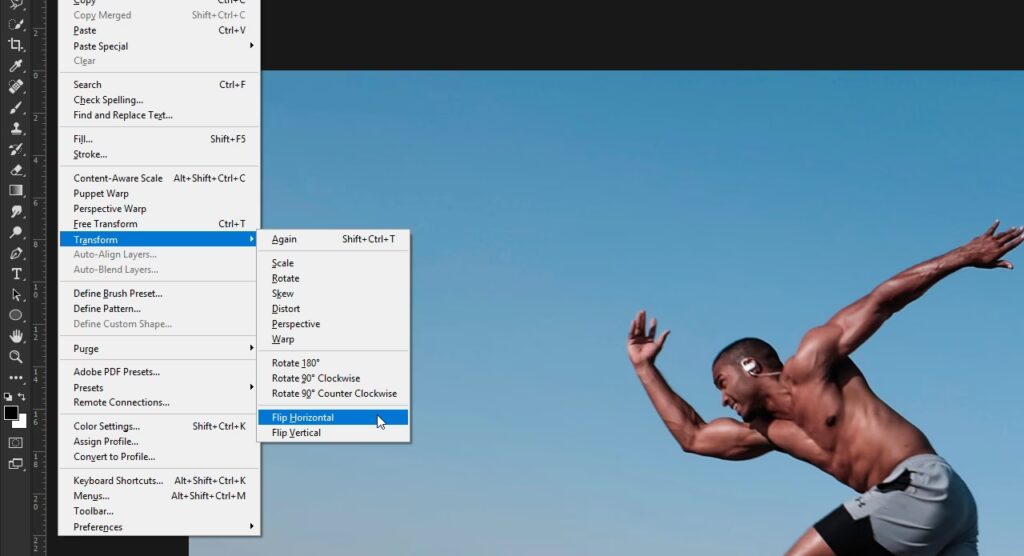Activate the Hand tool

16,336
